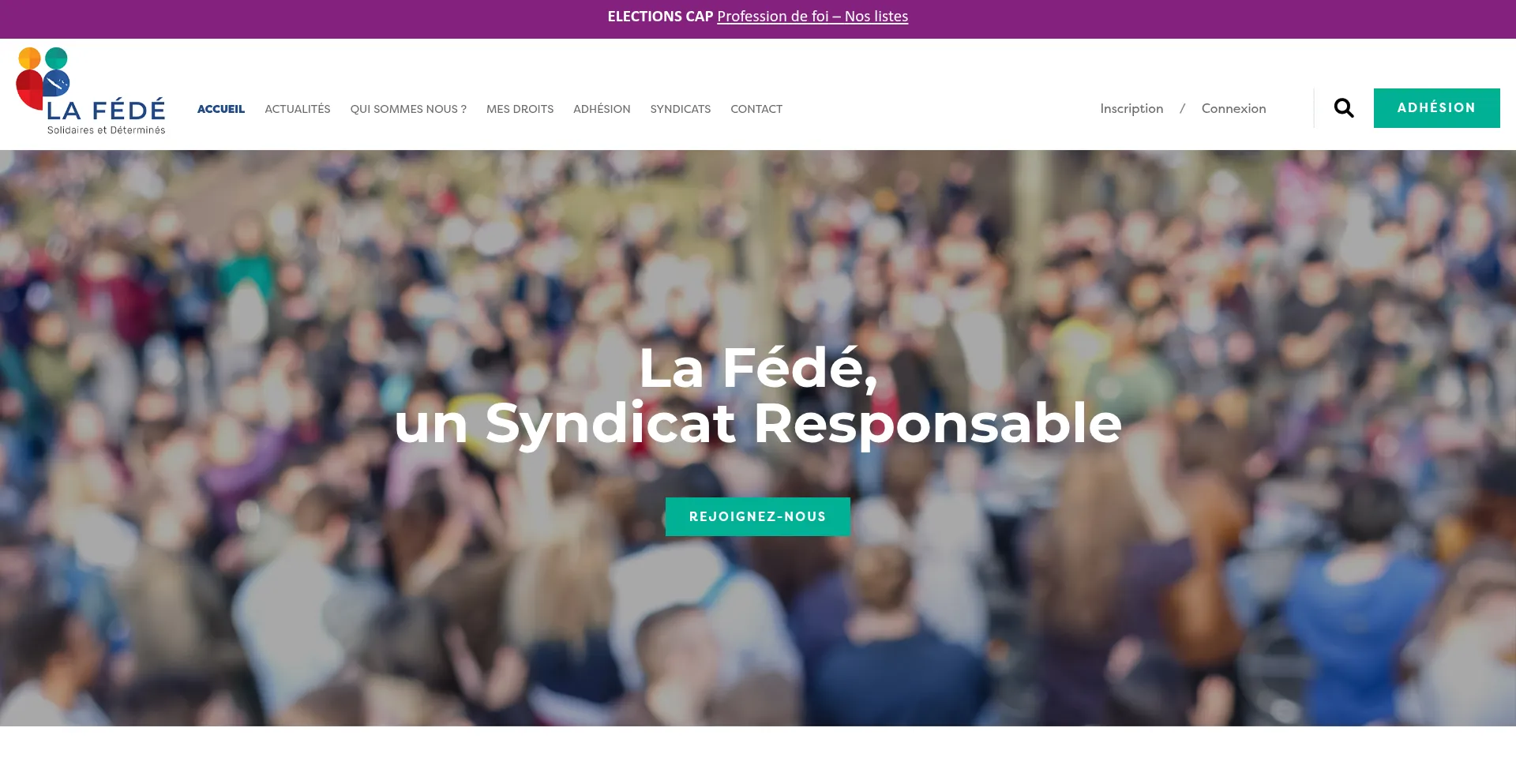Click the hero headline La Fédé, un Syndicat Responsable
This screenshot has width=1516, height=784.
(x=758, y=396)
